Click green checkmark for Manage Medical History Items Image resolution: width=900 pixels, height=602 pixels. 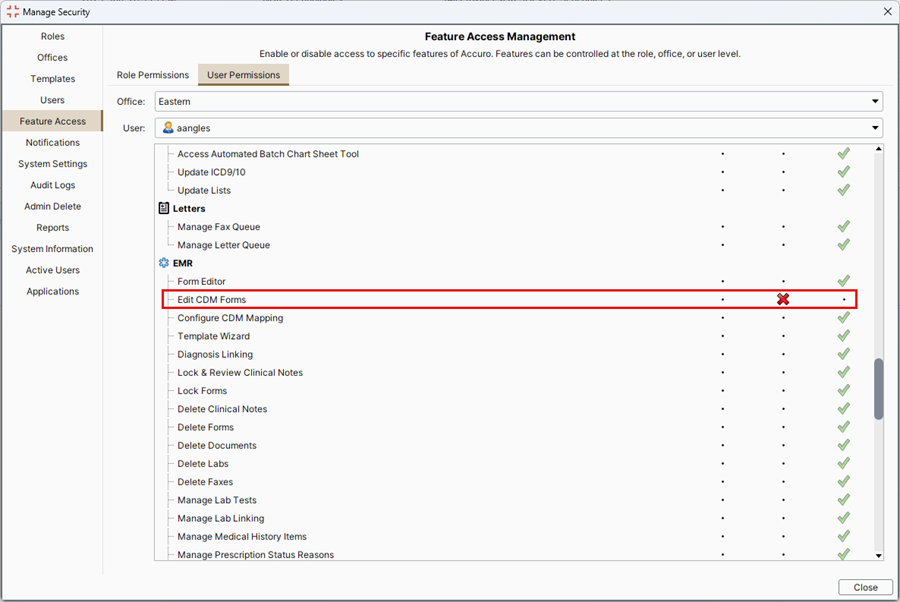coord(843,537)
